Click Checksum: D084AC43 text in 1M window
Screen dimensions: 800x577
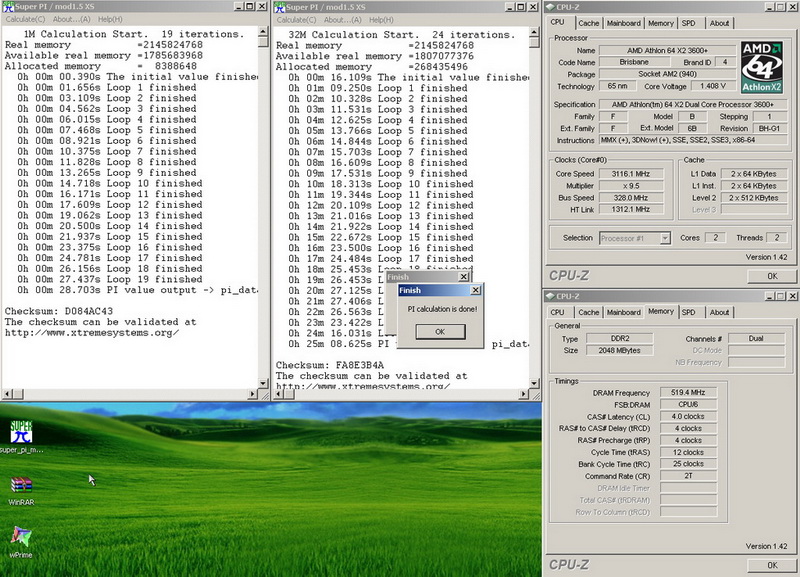pos(59,311)
